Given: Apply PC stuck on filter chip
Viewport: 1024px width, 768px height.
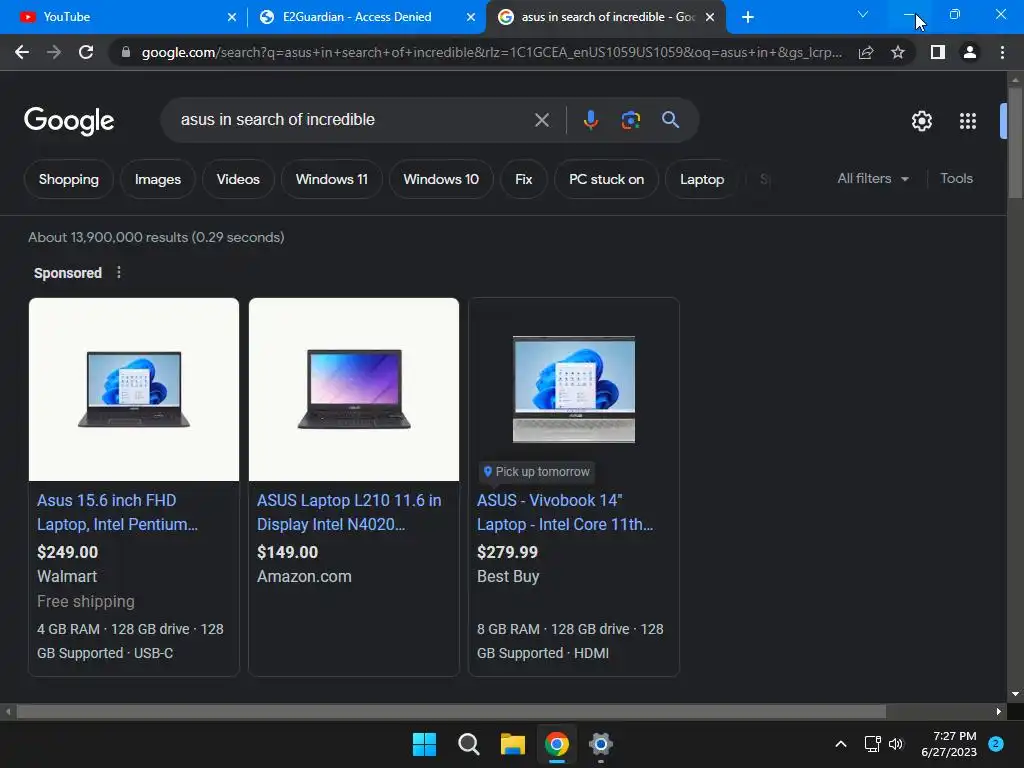Looking at the screenshot, I should coord(606,179).
